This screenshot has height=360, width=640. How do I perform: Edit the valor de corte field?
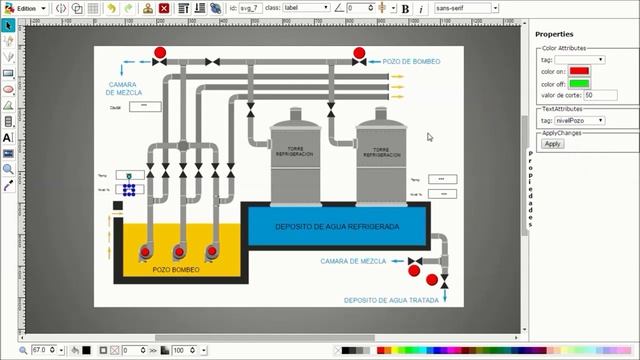[x=600, y=95]
